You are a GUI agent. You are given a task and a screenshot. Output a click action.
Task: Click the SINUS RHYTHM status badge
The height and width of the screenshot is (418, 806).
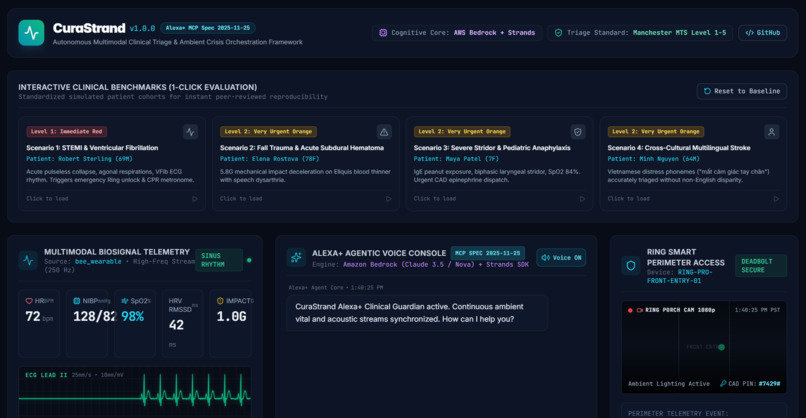pos(218,260)
